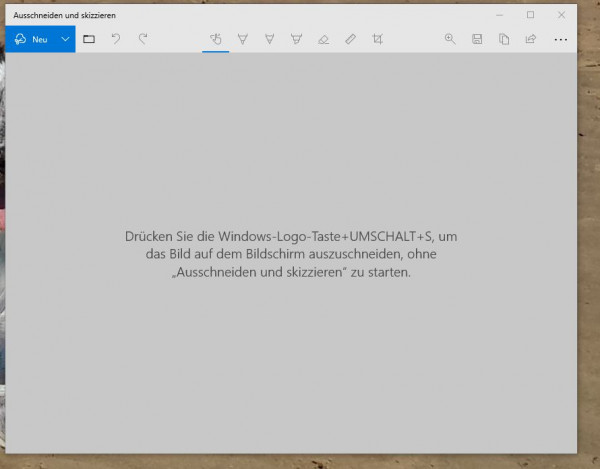Save the snip with the floppy disk icon
This screenshot has width=600, height=469.
point(477,39)
